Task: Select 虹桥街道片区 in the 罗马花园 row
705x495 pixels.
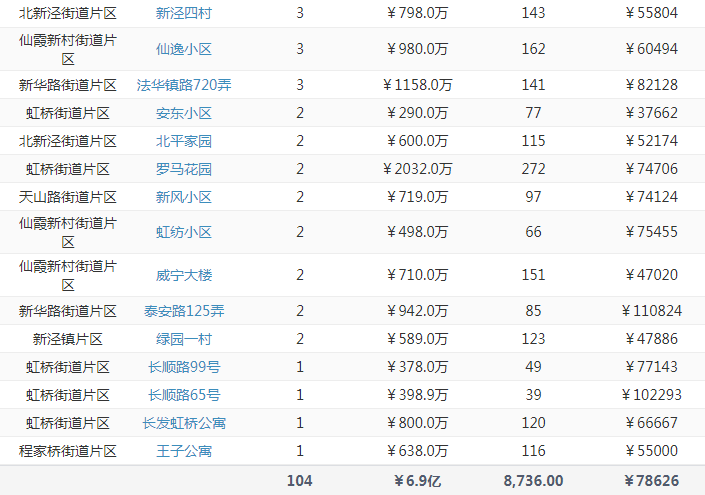Action: pyautogui.click(x=67, y=169)
